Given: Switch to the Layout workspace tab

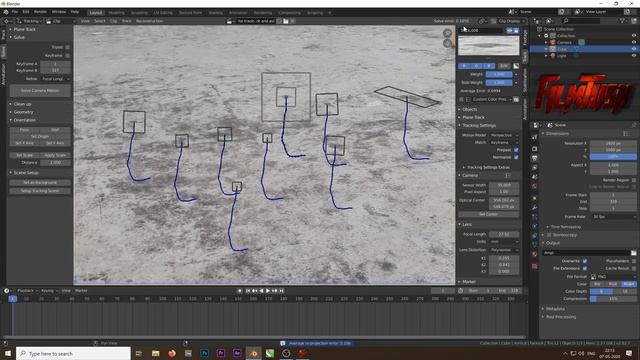Looking at the screenshot, I should click(96, 13).
